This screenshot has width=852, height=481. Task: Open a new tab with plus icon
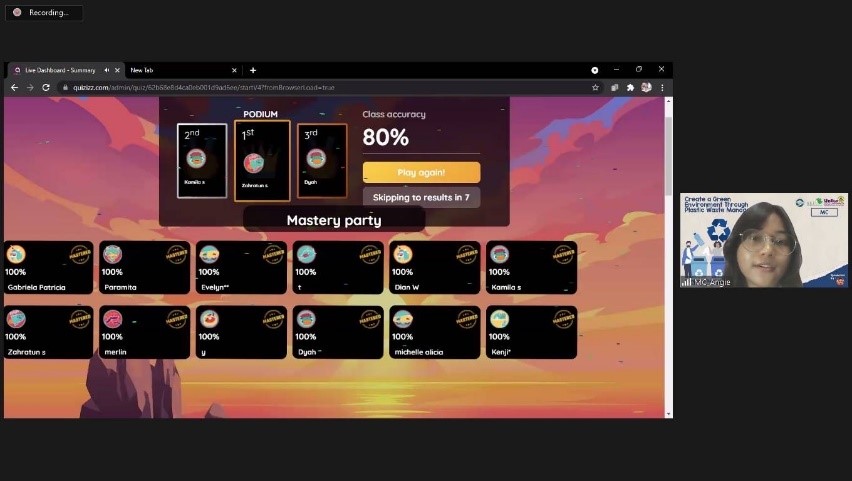(253, 70)
